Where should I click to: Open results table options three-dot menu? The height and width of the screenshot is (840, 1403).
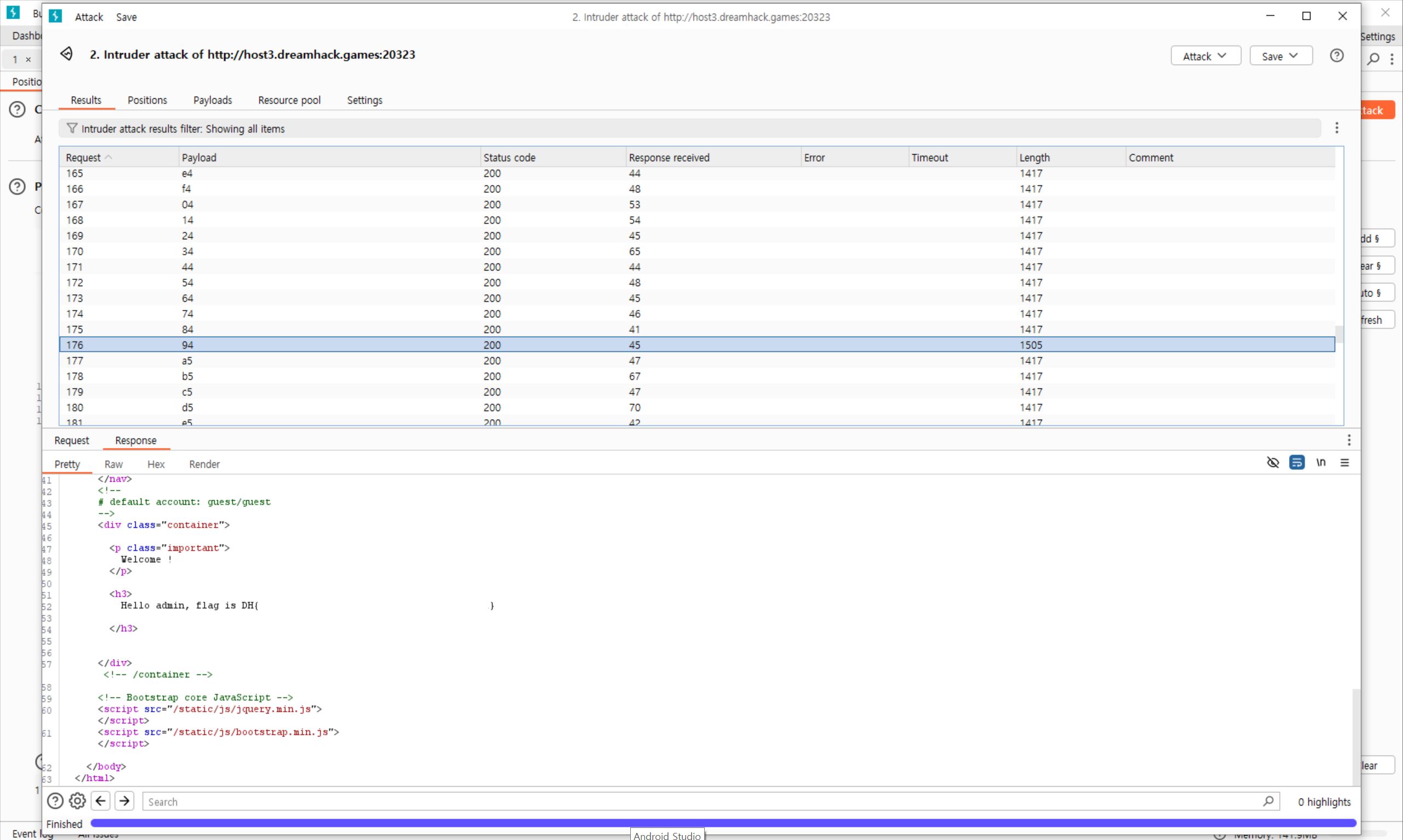(x=1336, y=128)
